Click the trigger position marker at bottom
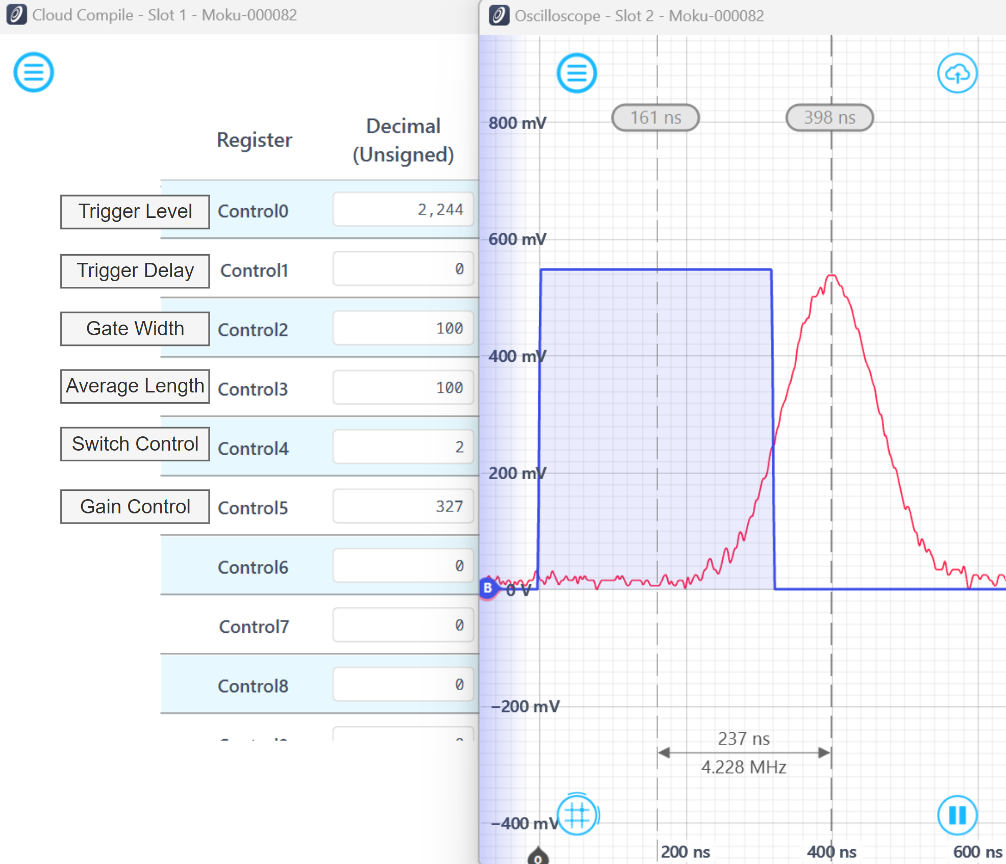The height and width of the screenshot is (864, 1006). click(539, 856)
